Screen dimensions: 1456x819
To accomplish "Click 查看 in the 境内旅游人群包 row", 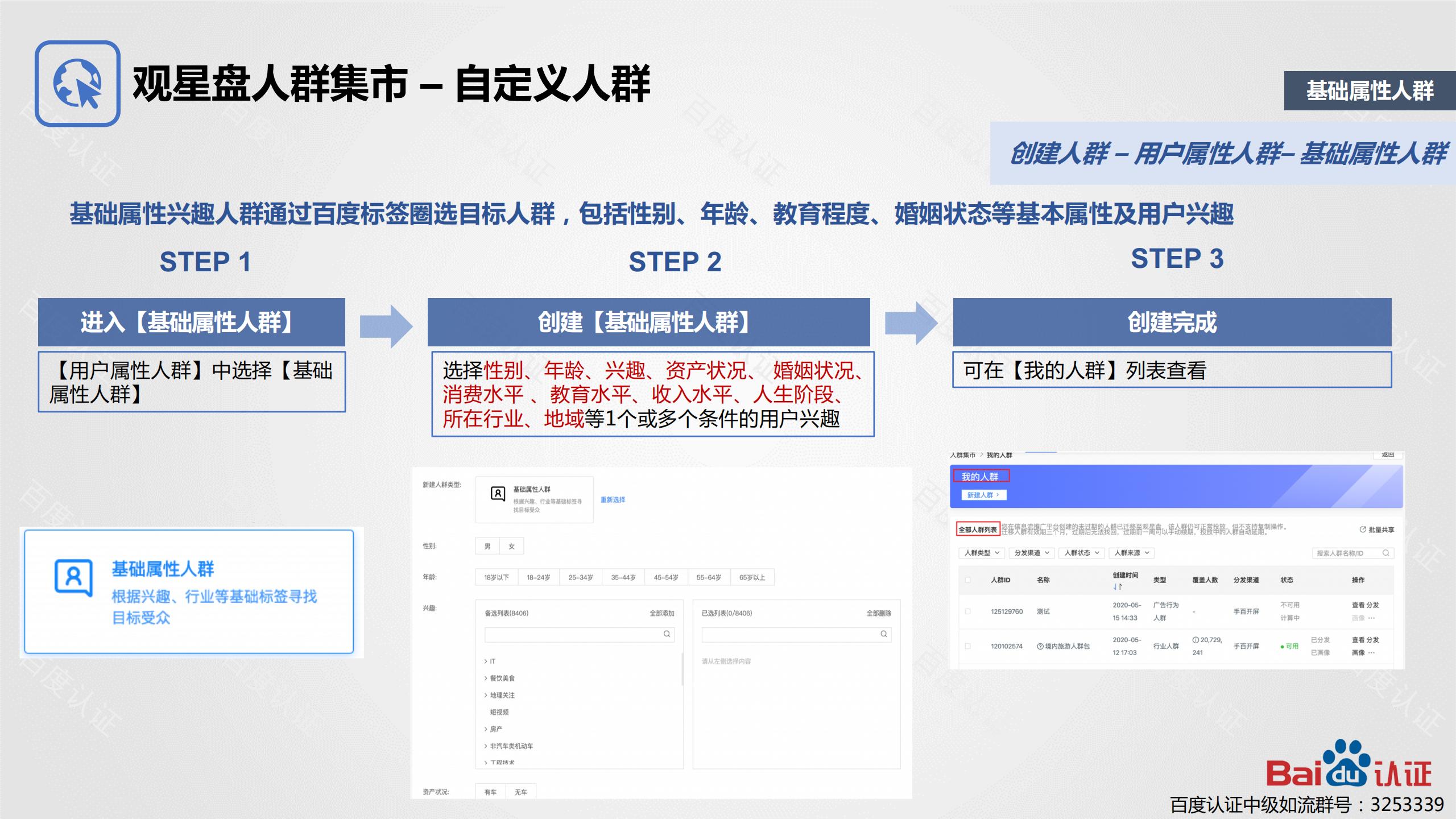I will (1358, 640).
